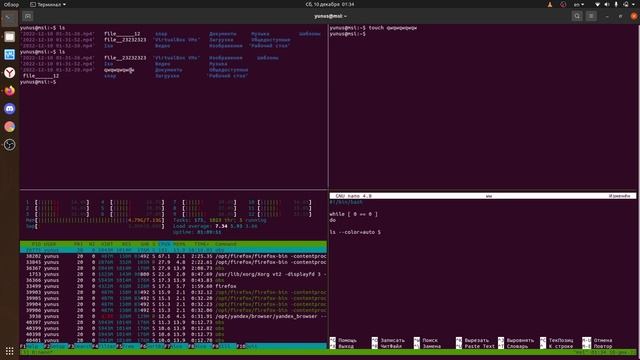Sort htop by the CPU% column header
This screenshot has height=360, width=640.
click(164, 244)
